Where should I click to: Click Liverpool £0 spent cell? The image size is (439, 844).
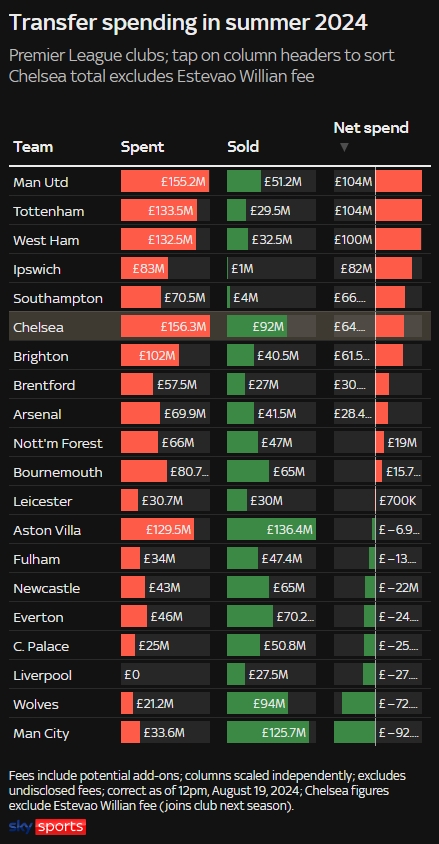165,675
